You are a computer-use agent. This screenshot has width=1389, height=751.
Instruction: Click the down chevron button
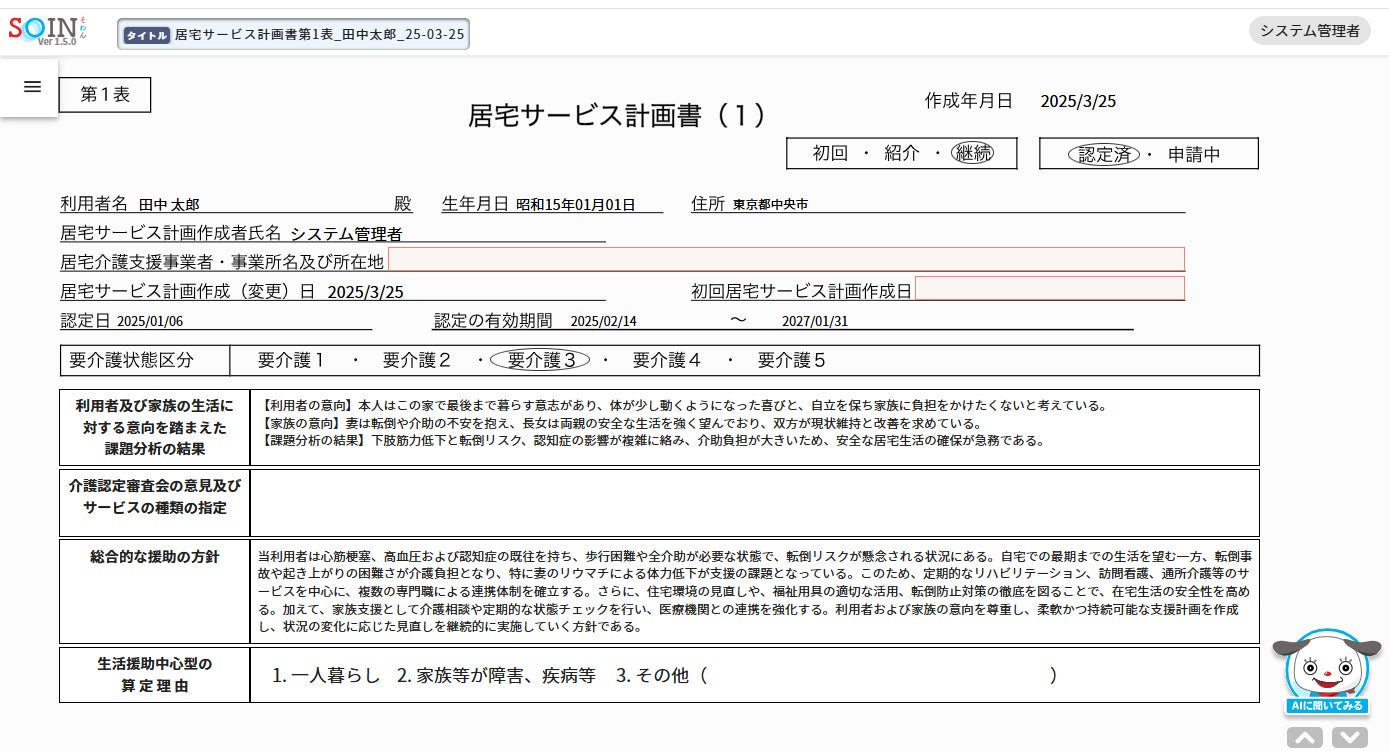click(x=1350, y=738)
